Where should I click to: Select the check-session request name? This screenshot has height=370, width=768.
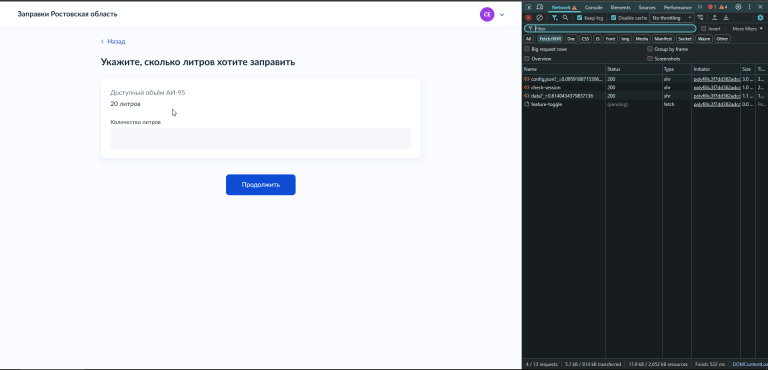(546, 87)
